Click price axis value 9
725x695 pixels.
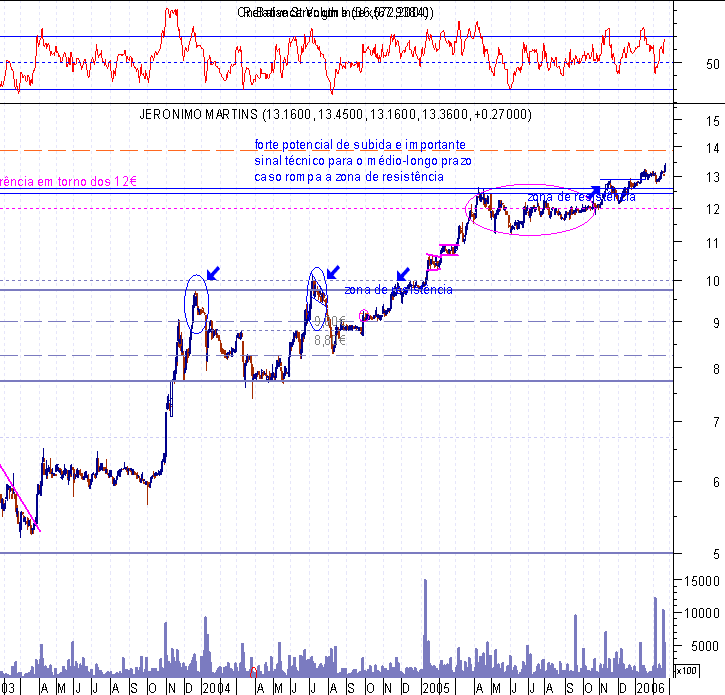point(716,323)
